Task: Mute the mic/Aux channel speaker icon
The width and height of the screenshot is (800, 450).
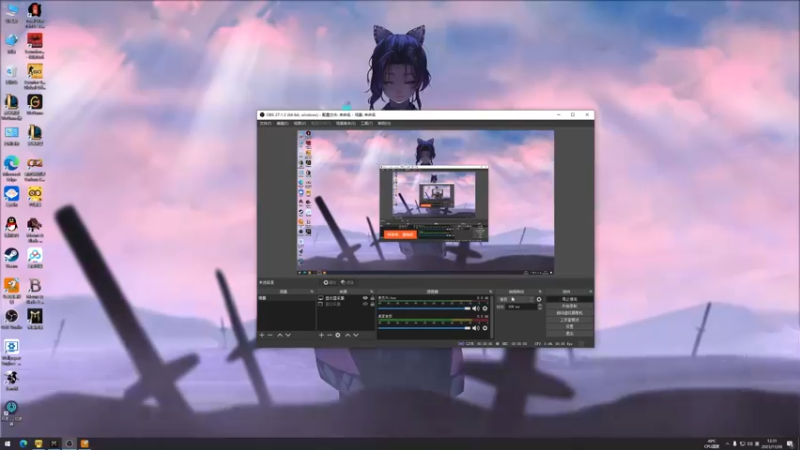Action: pyautogui.click(x=476, y=308)
